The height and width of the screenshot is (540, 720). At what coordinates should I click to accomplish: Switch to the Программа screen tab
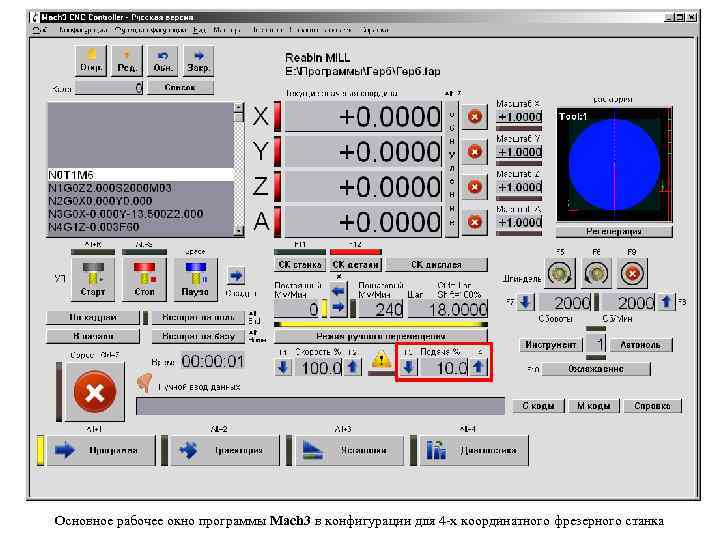pos(101,450)
